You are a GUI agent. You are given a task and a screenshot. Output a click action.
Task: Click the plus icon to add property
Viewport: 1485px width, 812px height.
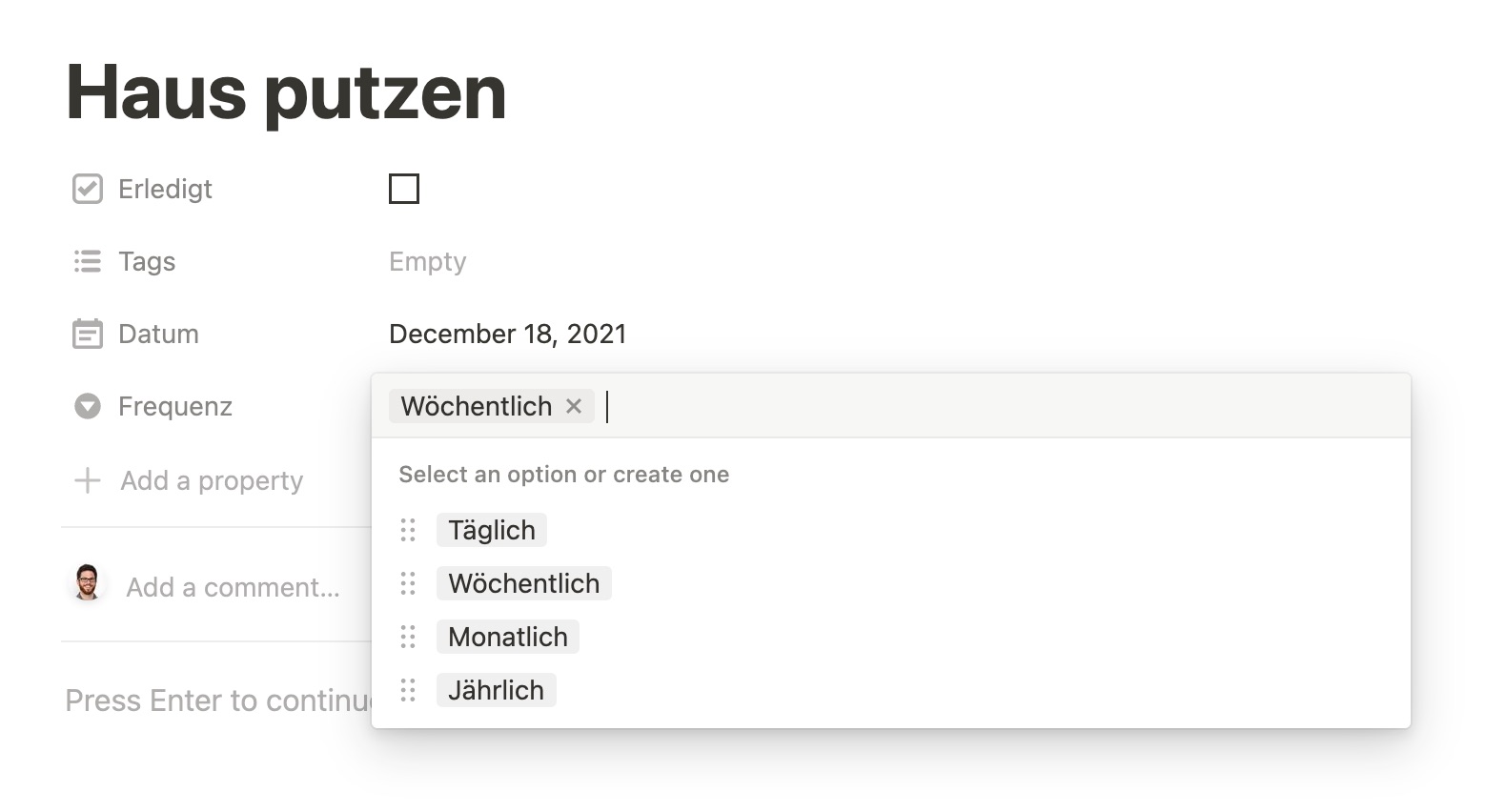(x=88, y=480)
